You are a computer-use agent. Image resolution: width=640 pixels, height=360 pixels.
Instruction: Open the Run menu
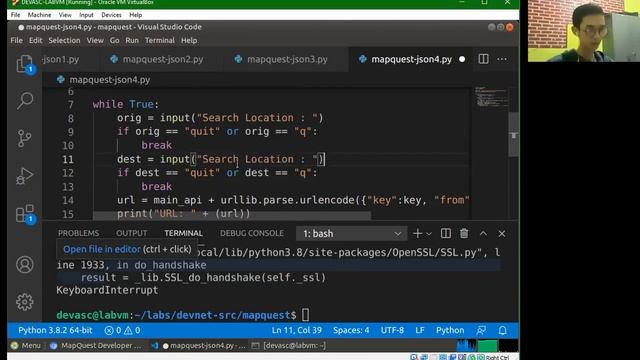(132, 40)
